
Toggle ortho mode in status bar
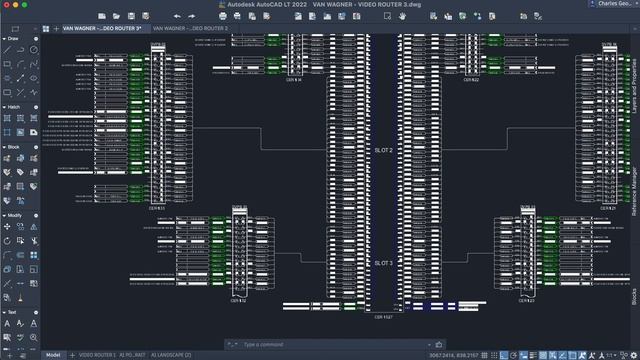click(504, 356)
